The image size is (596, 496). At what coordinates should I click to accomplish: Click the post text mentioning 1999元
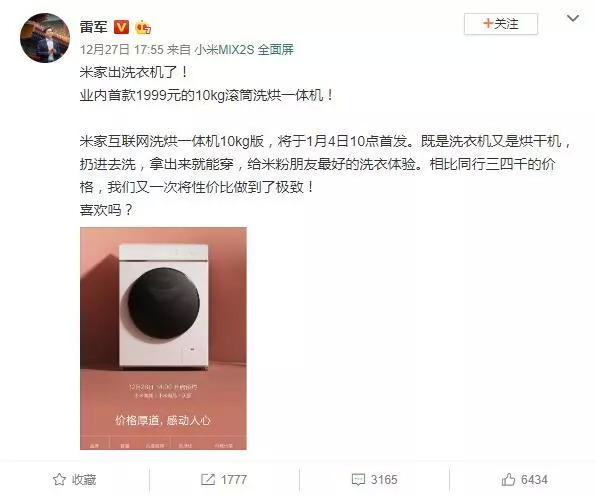[x=206, y=95]
